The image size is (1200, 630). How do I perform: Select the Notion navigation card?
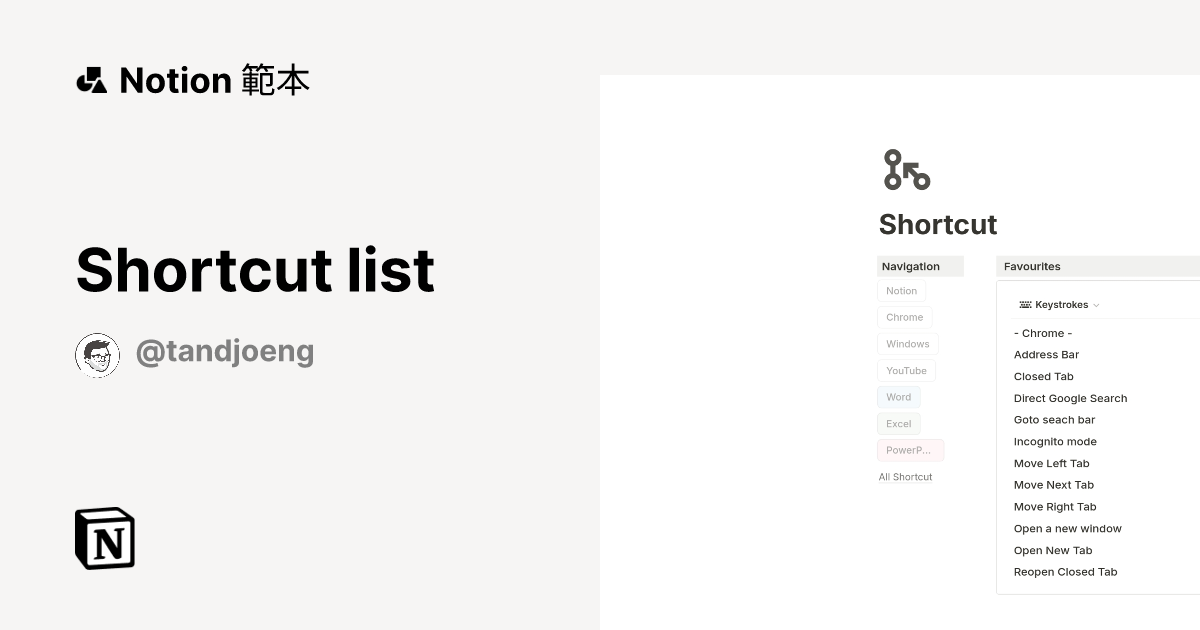901,291
